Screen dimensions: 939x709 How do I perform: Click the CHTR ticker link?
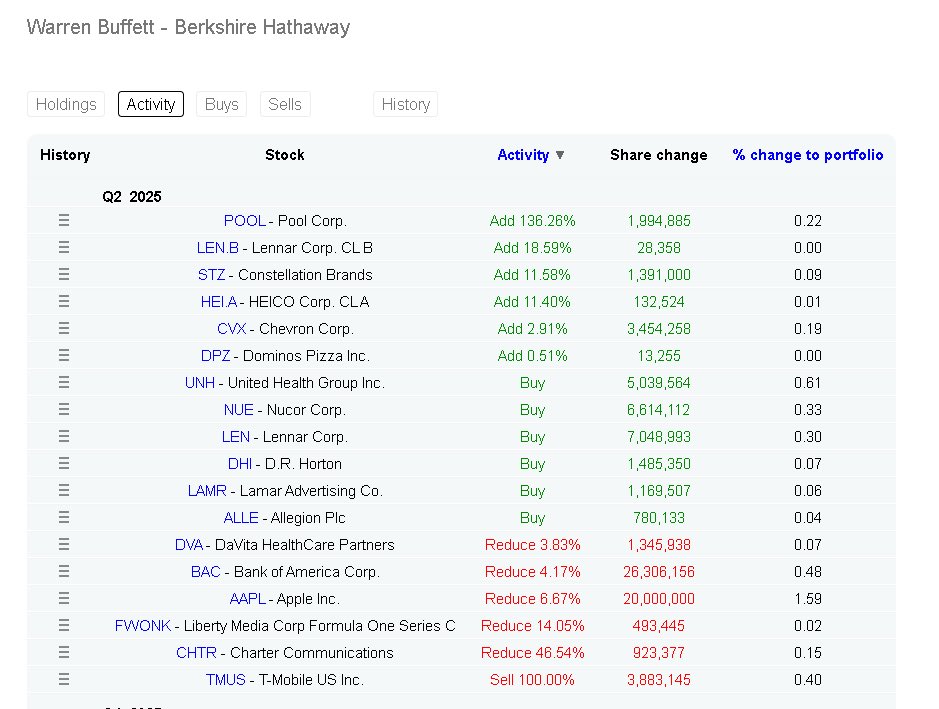coord(196,653)
